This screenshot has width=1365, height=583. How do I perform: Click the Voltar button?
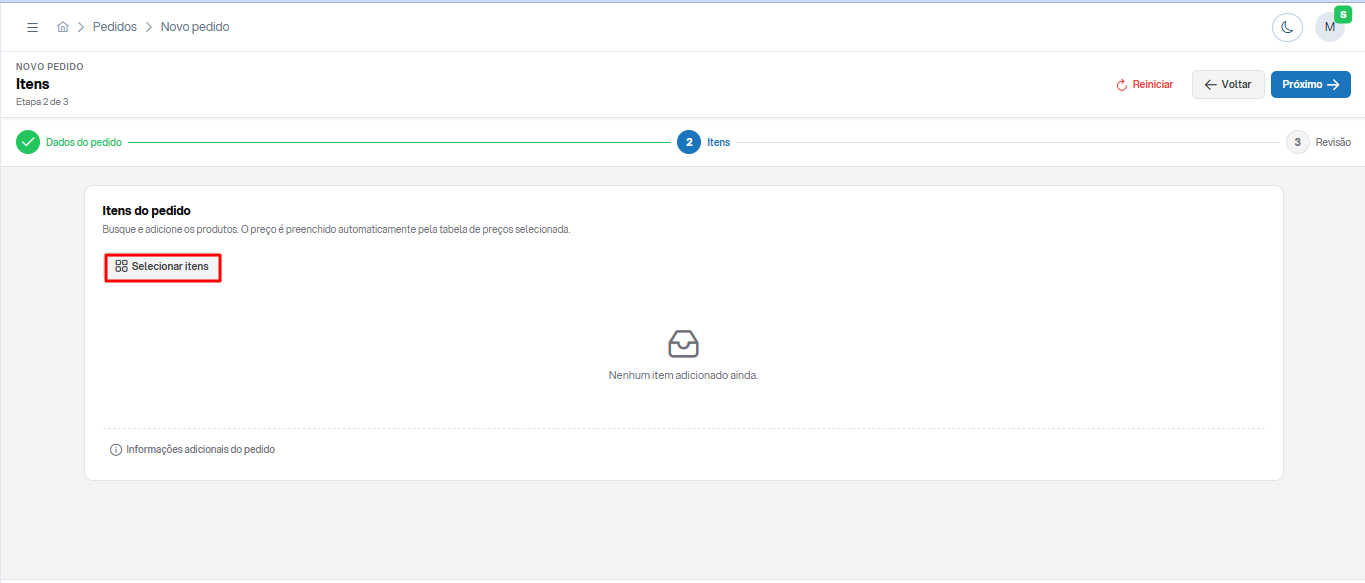1228,85
